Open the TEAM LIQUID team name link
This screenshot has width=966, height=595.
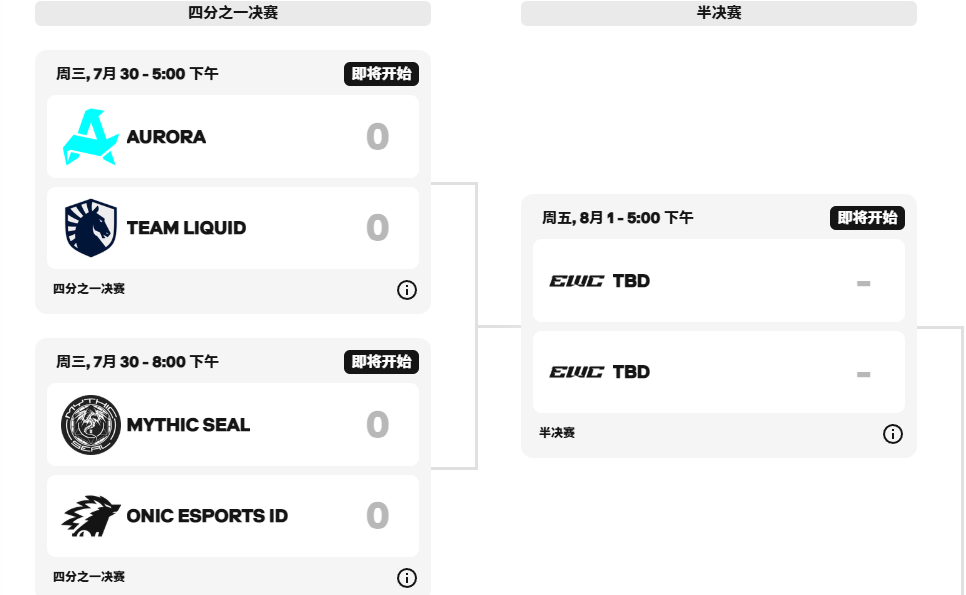pos(186,228)
